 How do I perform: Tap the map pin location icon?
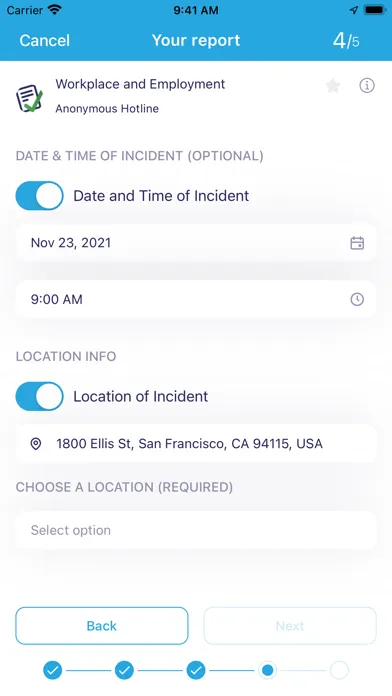tap(36, 443)
